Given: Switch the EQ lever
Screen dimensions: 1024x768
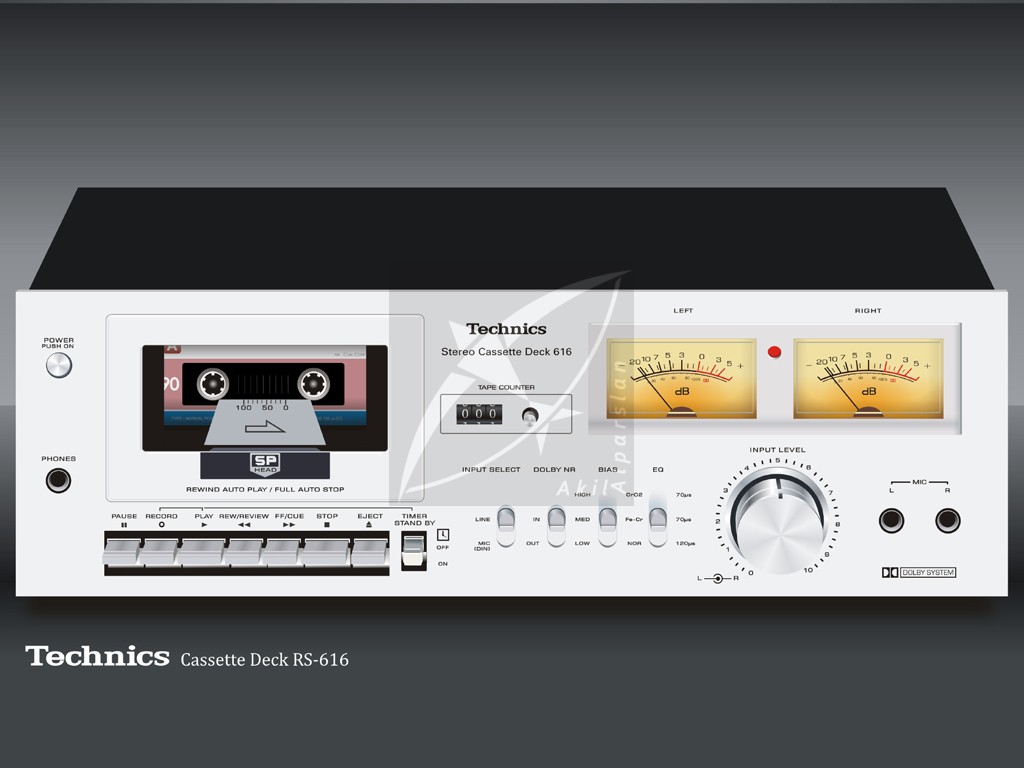Looking at the screenshot, I should pos(658,526).
